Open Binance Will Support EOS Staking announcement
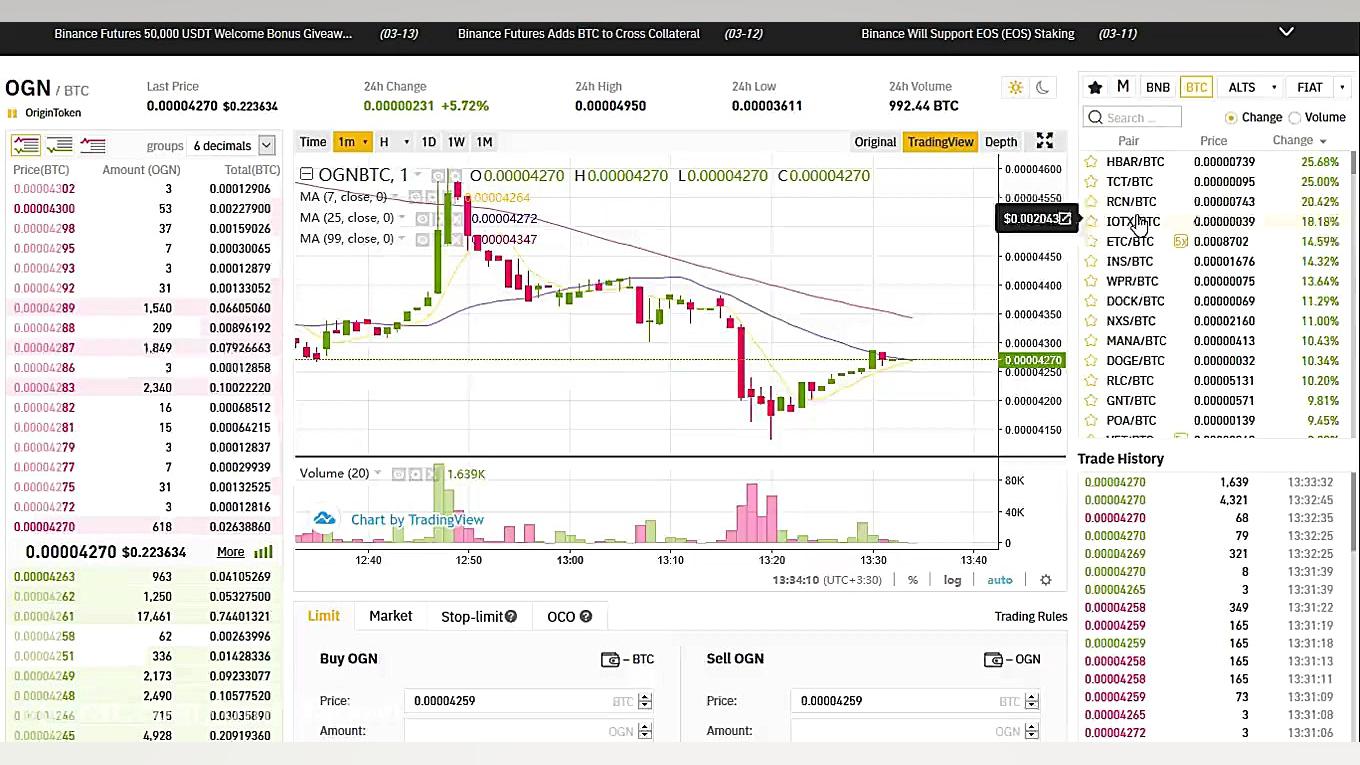The height and width of the screenshot is (765, 1360). (x=967, y=34)
